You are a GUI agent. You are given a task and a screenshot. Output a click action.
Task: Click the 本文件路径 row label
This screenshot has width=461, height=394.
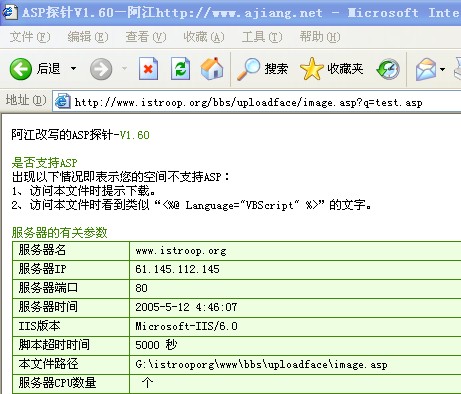(x=48, y=364)
